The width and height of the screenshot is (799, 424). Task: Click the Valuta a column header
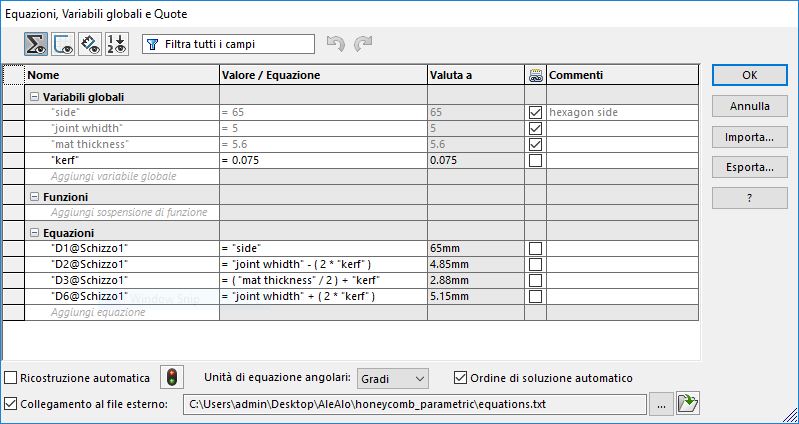[476, 75]
